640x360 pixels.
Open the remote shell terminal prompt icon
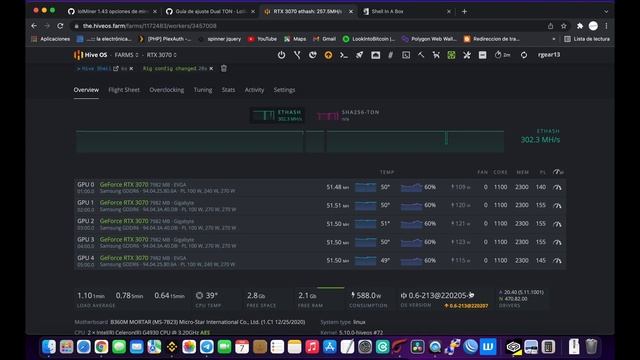pos(344,55)
